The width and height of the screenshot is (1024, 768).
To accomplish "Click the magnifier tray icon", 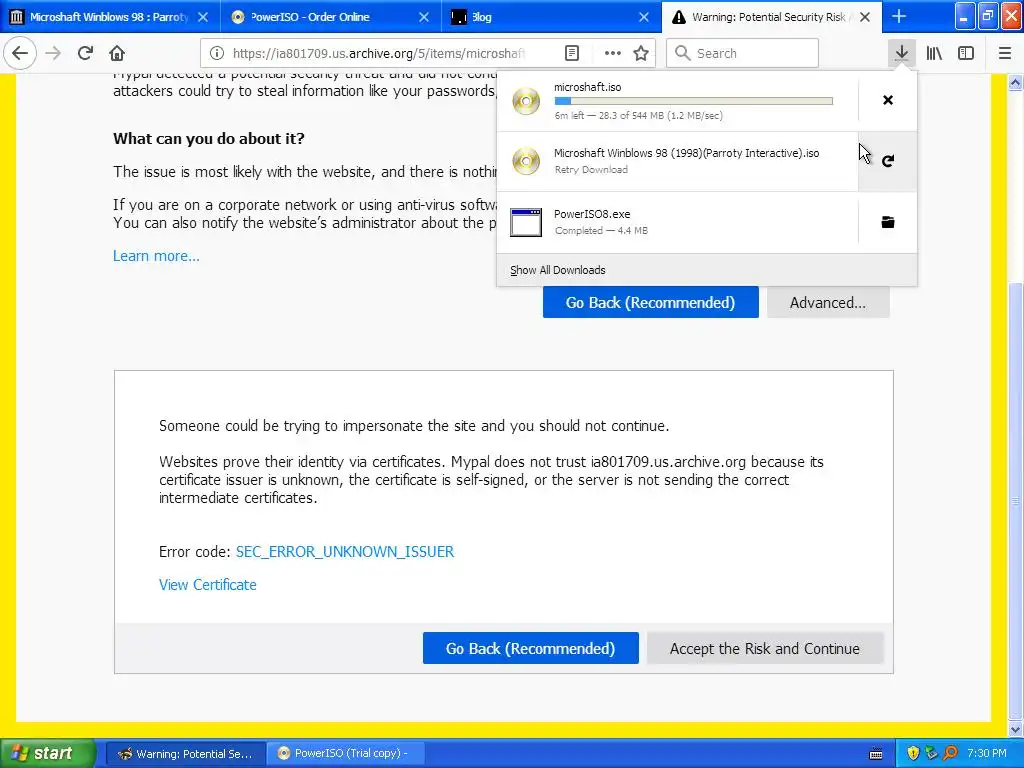I will [950, 754].
